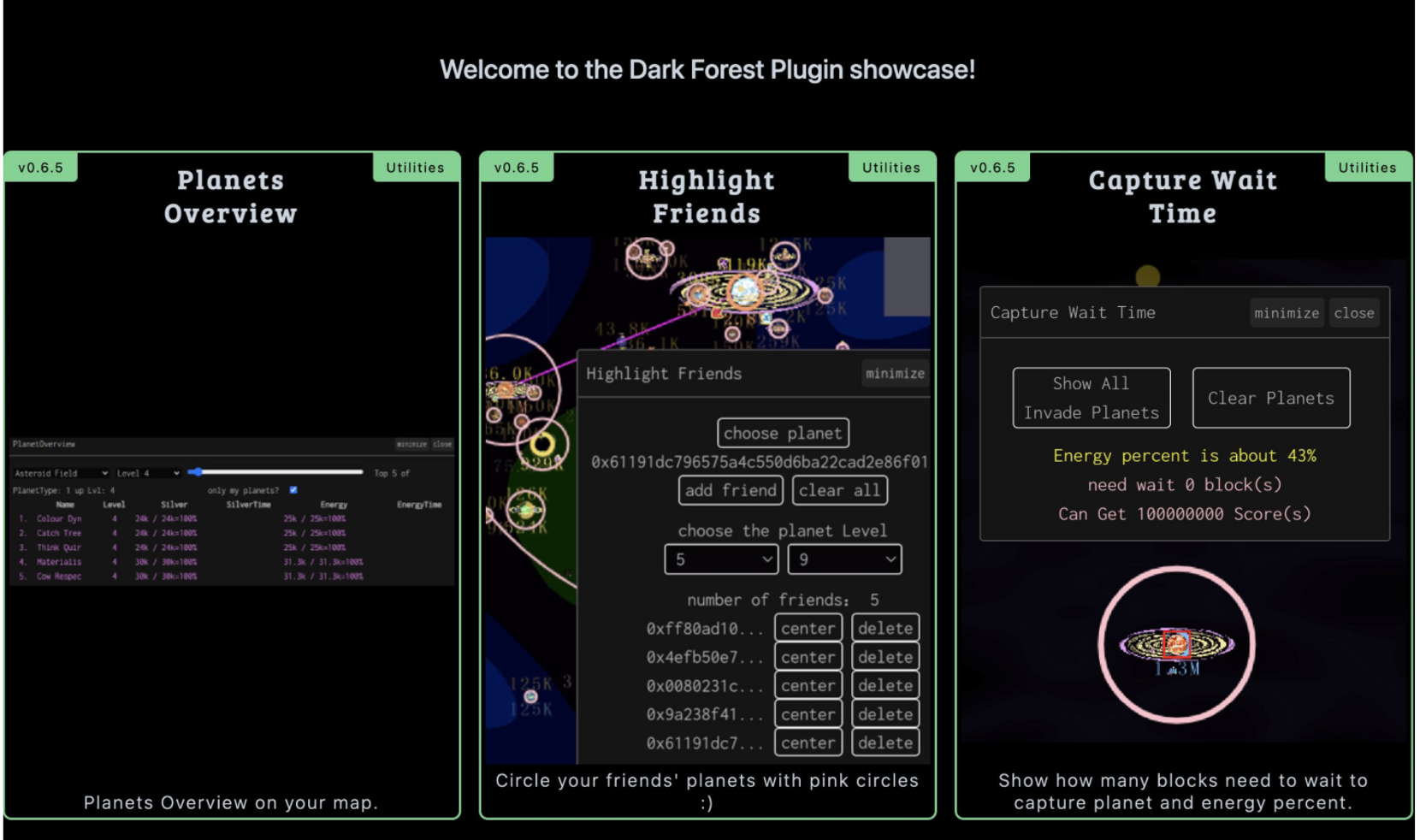Open the Highlight Friends plugin card title
This screenshot has height=840, width=1420.
tap(707, 197)
